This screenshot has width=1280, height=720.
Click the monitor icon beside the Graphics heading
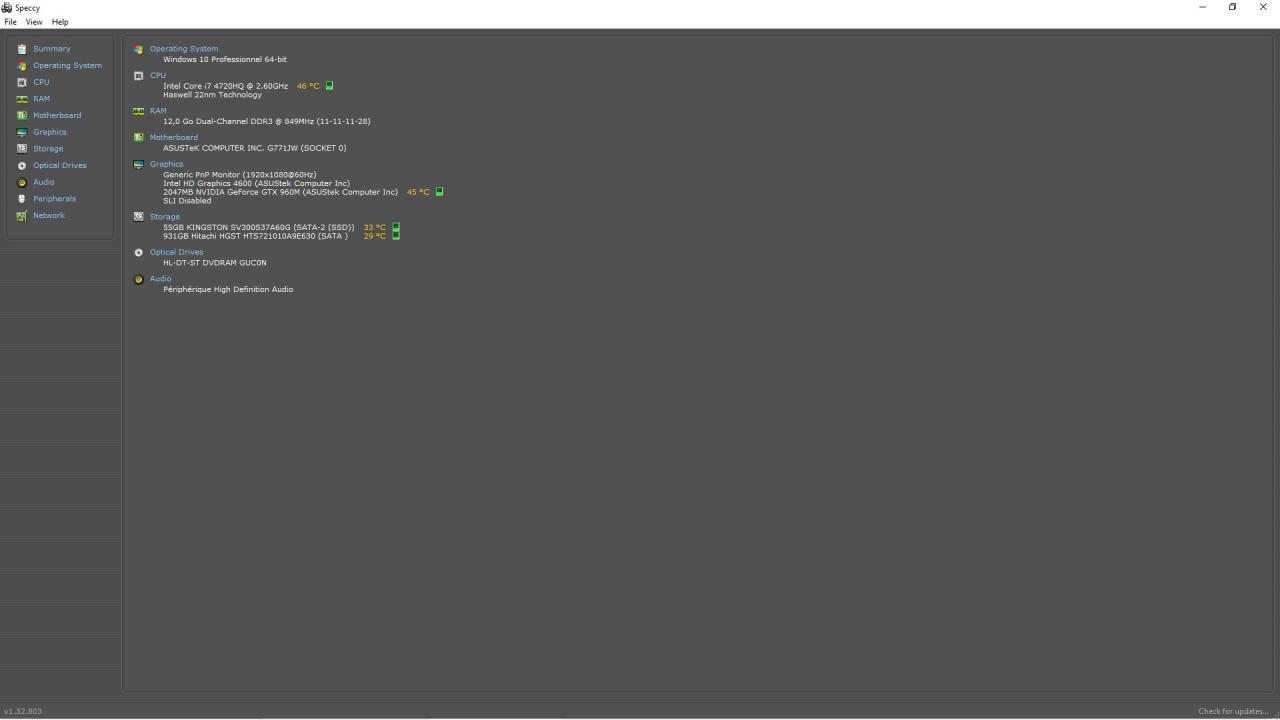coord(138,164)
